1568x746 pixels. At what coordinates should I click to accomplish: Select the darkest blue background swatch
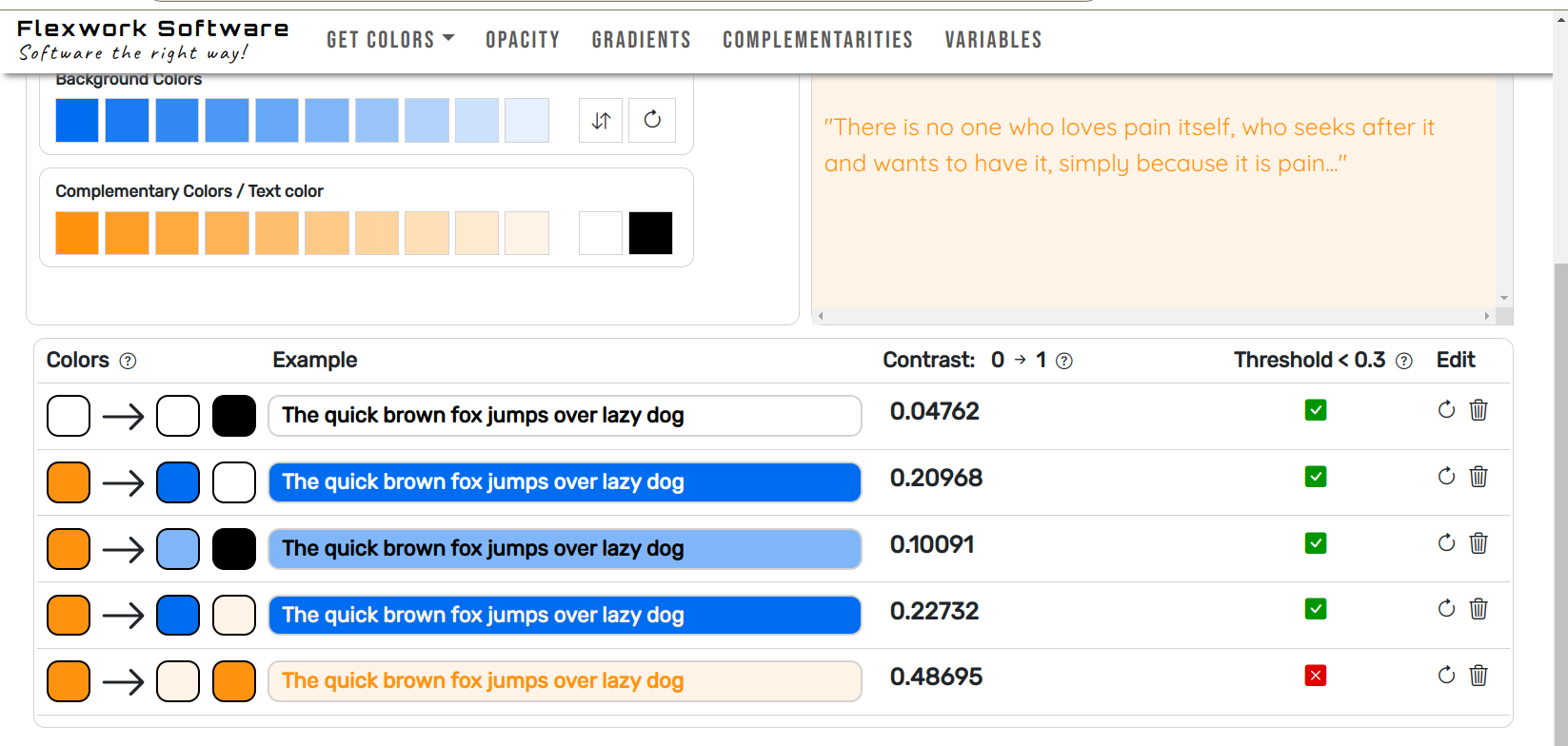point(77,121)
